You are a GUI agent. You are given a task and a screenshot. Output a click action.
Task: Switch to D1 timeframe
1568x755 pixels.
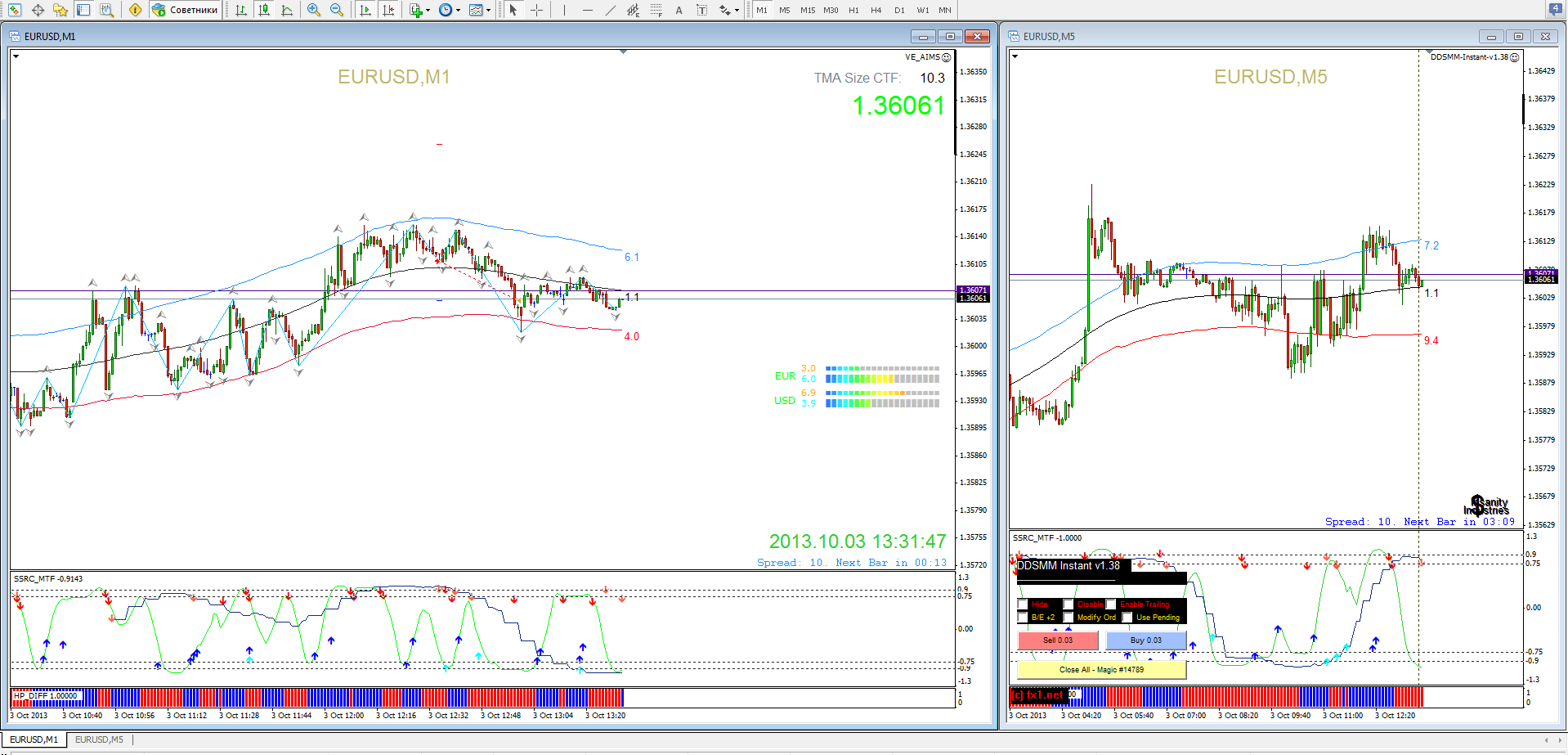click(x=899, y=10)
